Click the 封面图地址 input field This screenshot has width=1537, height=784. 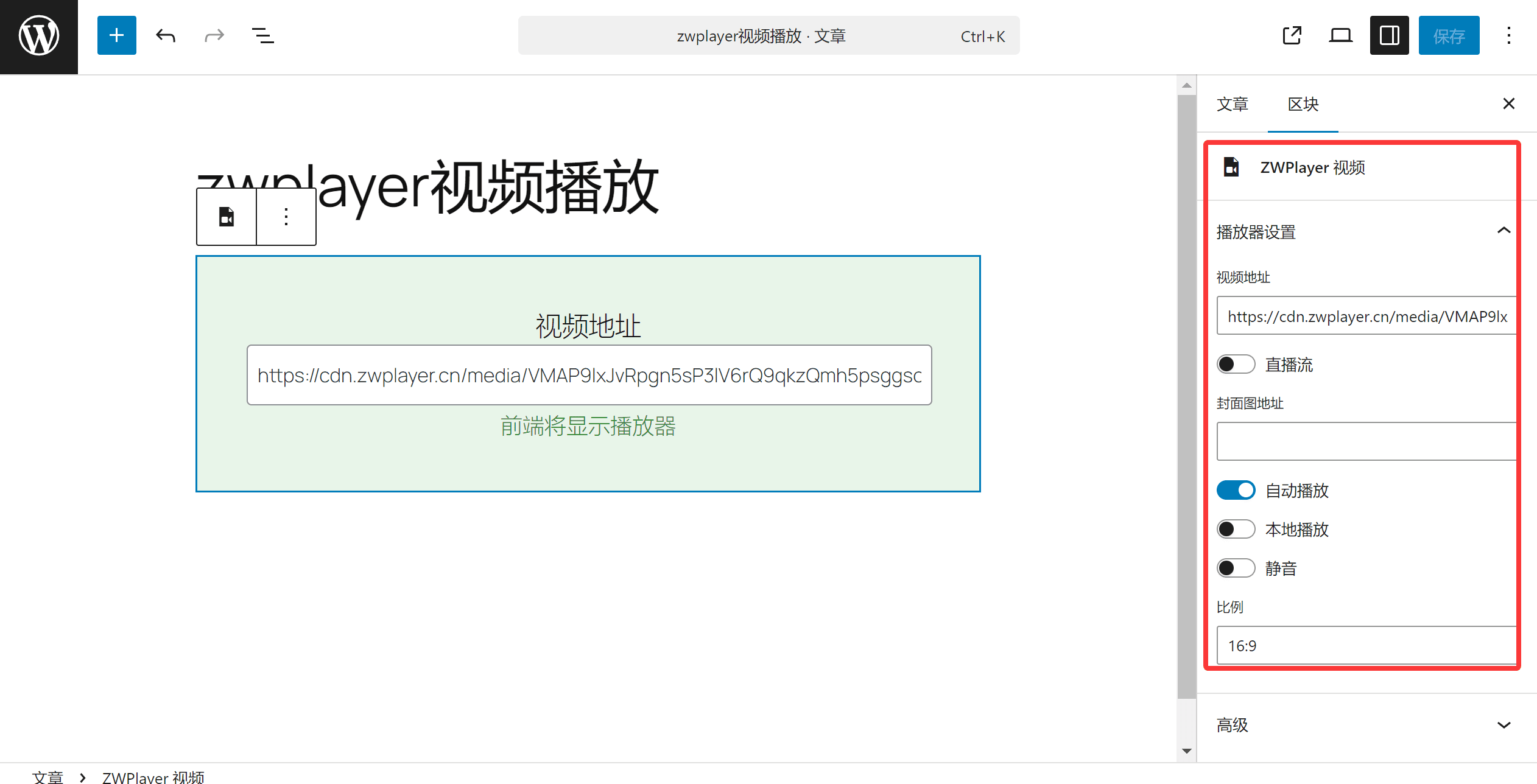1365,441
